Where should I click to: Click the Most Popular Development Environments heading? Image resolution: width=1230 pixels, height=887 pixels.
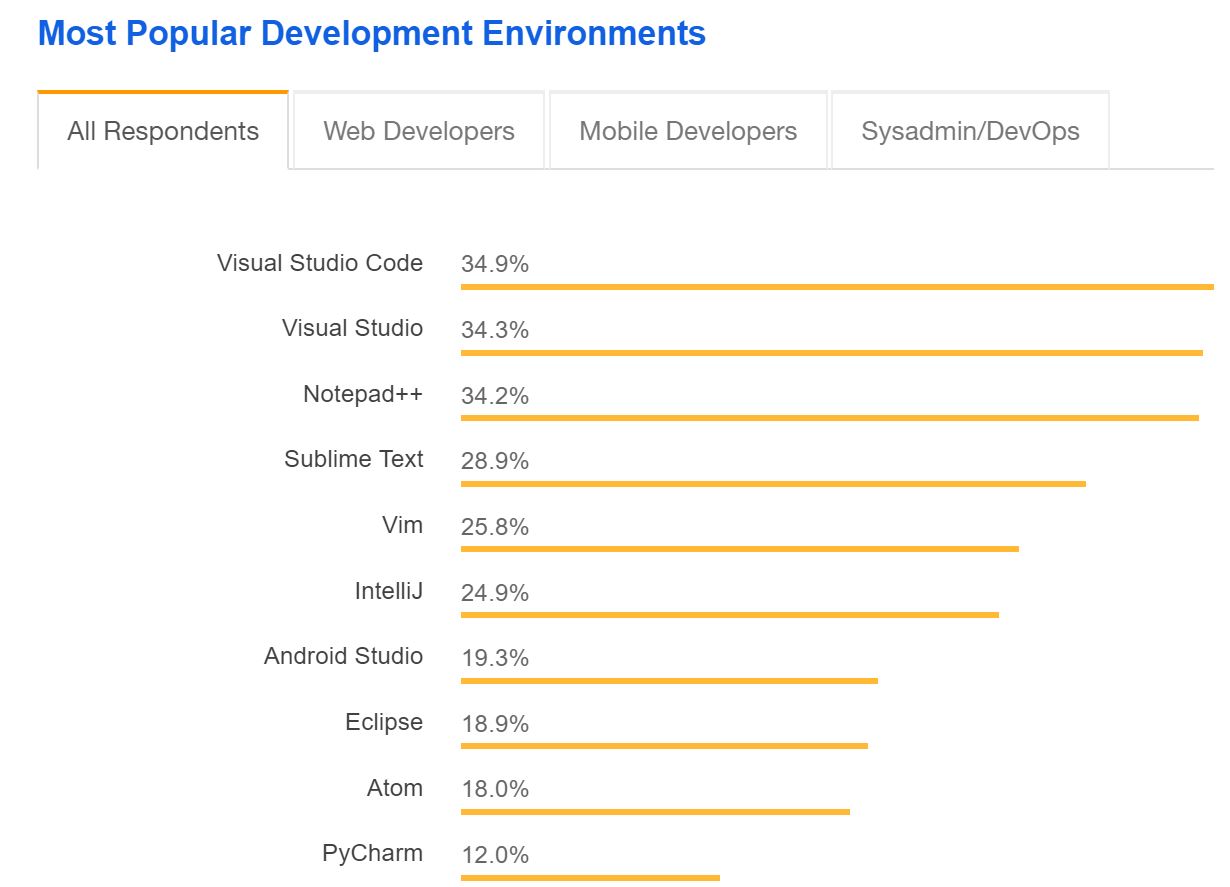pos(371,34)
